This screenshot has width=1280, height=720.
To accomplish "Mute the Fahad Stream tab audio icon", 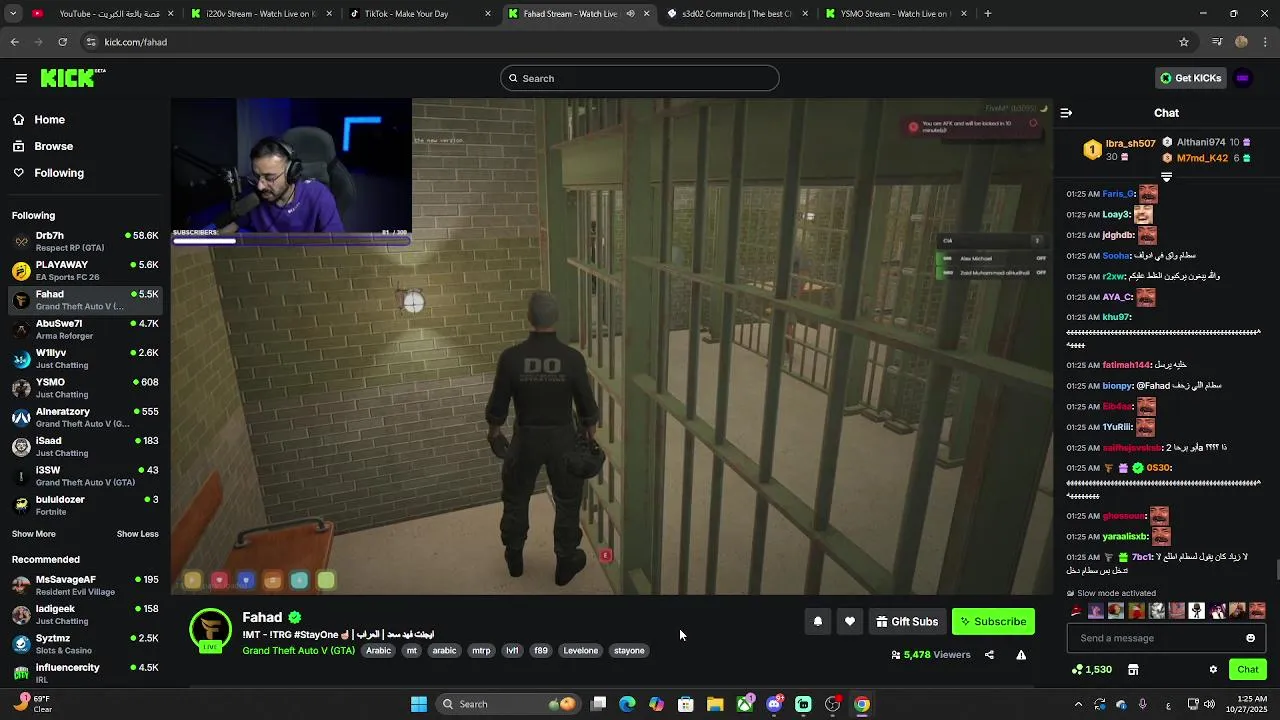I will click(x=630, y=14).
